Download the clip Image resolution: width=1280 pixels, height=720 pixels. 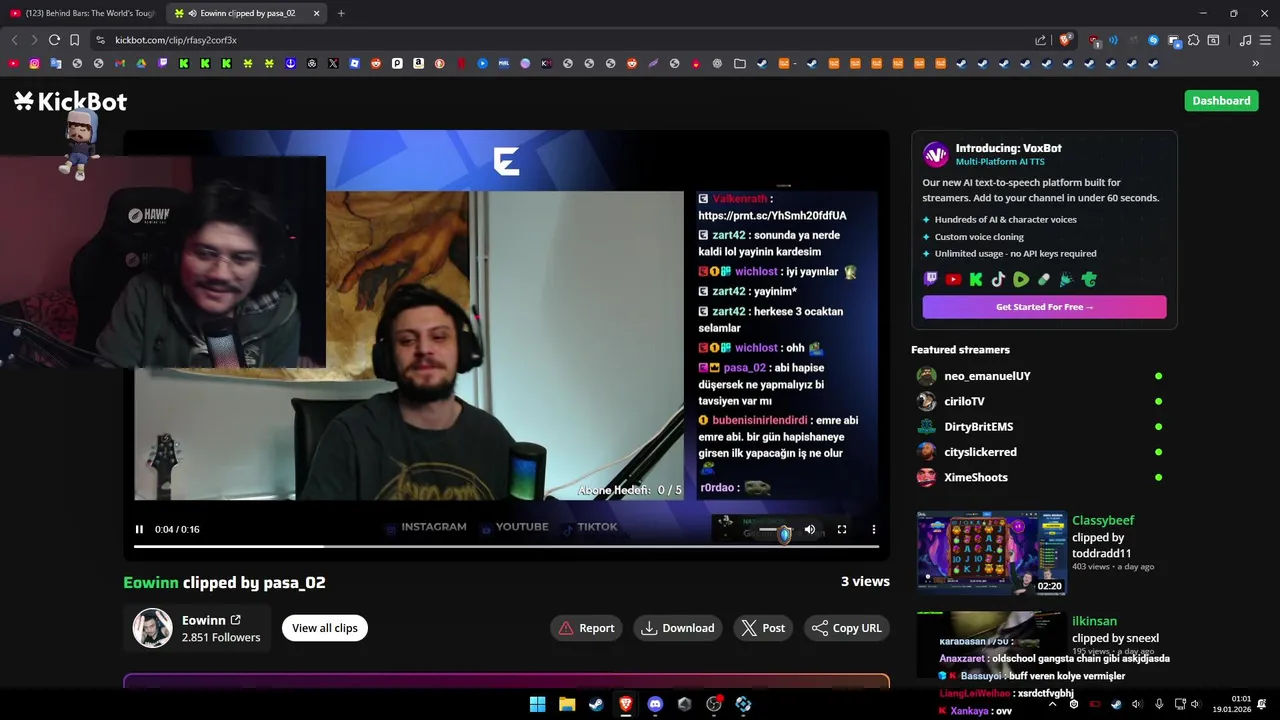pyautogui.click(x=677, y=628)
